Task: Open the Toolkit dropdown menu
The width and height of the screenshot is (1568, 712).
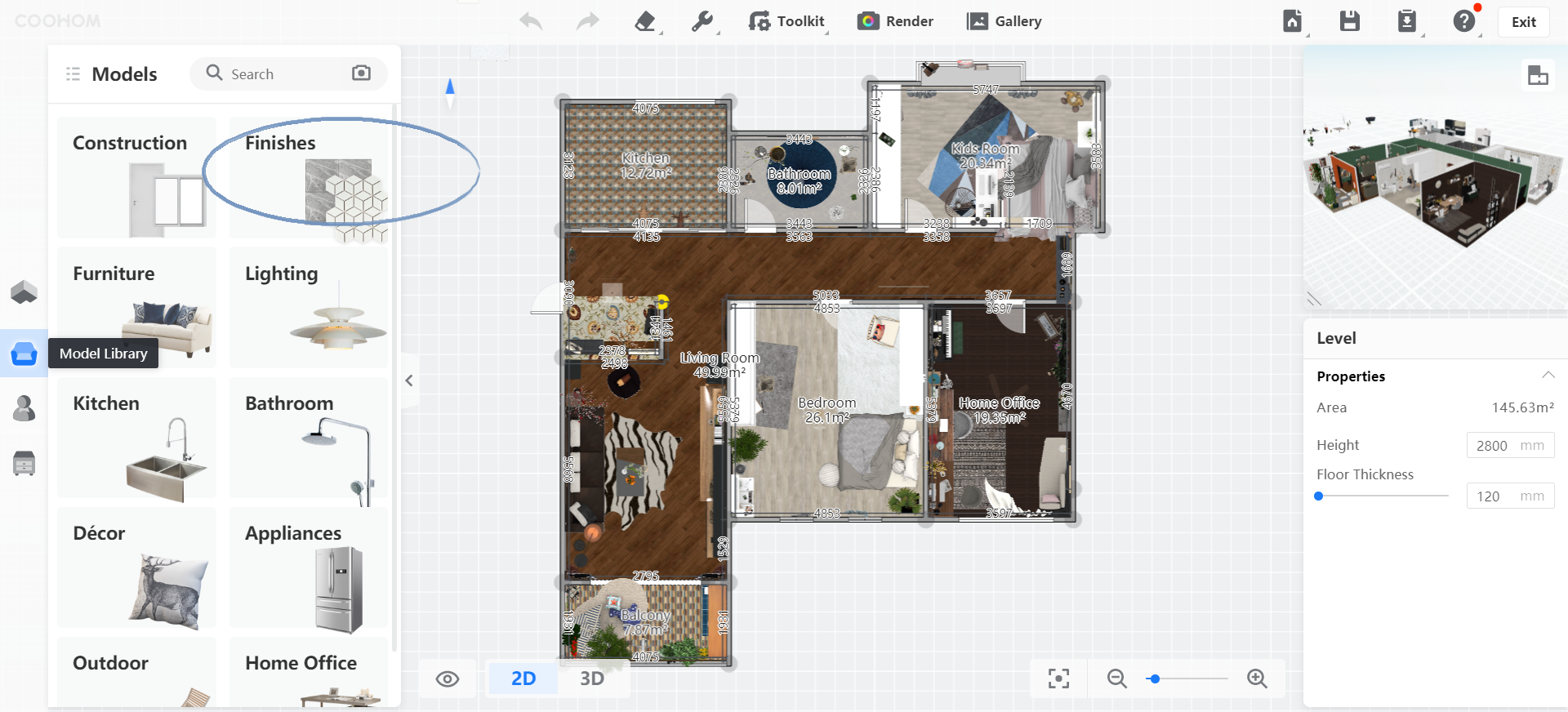Action: tap(787, 21)
